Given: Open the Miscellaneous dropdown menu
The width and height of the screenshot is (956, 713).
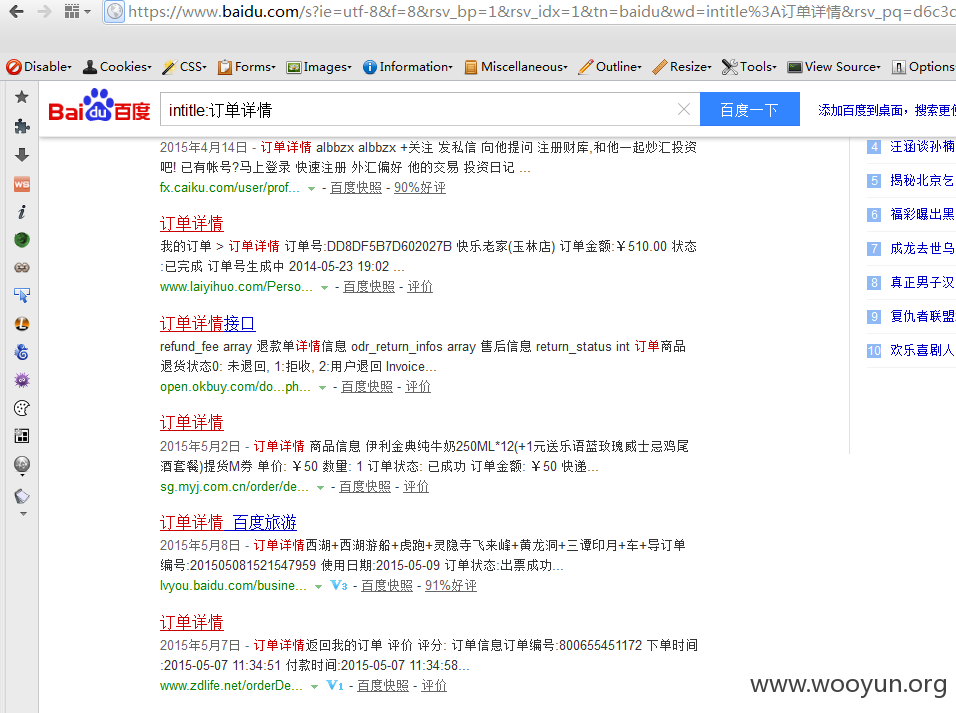Looking at the screenshot, I should tap(516, 66).
